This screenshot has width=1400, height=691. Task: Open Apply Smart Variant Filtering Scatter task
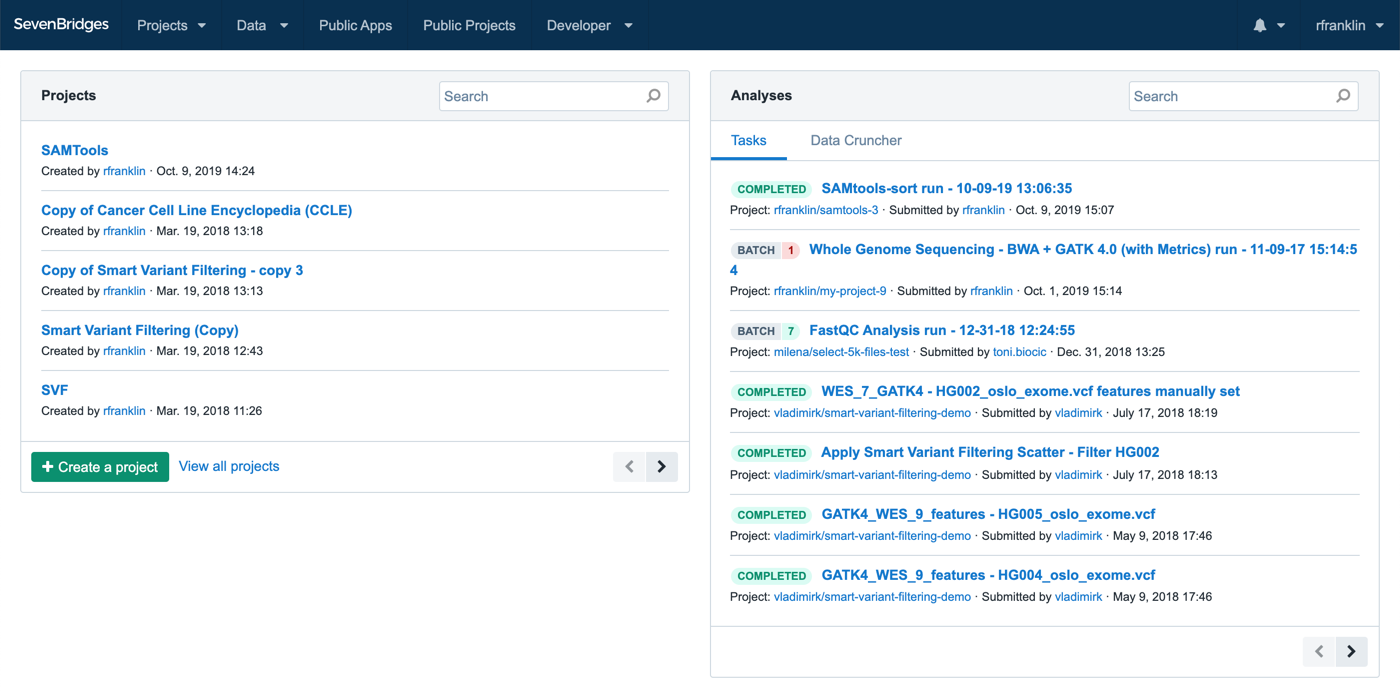[990, 452]
